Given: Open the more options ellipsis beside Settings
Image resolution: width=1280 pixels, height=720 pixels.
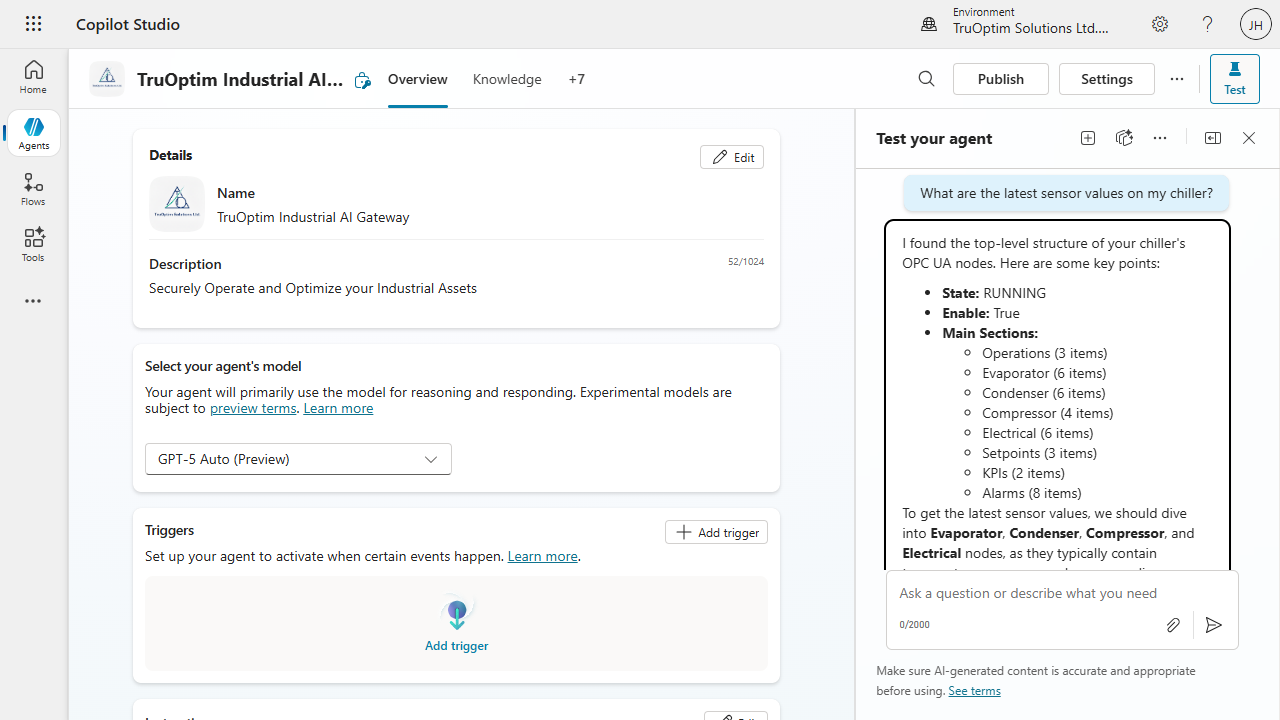Looking at the screenshot, I should coord(1177,79).
